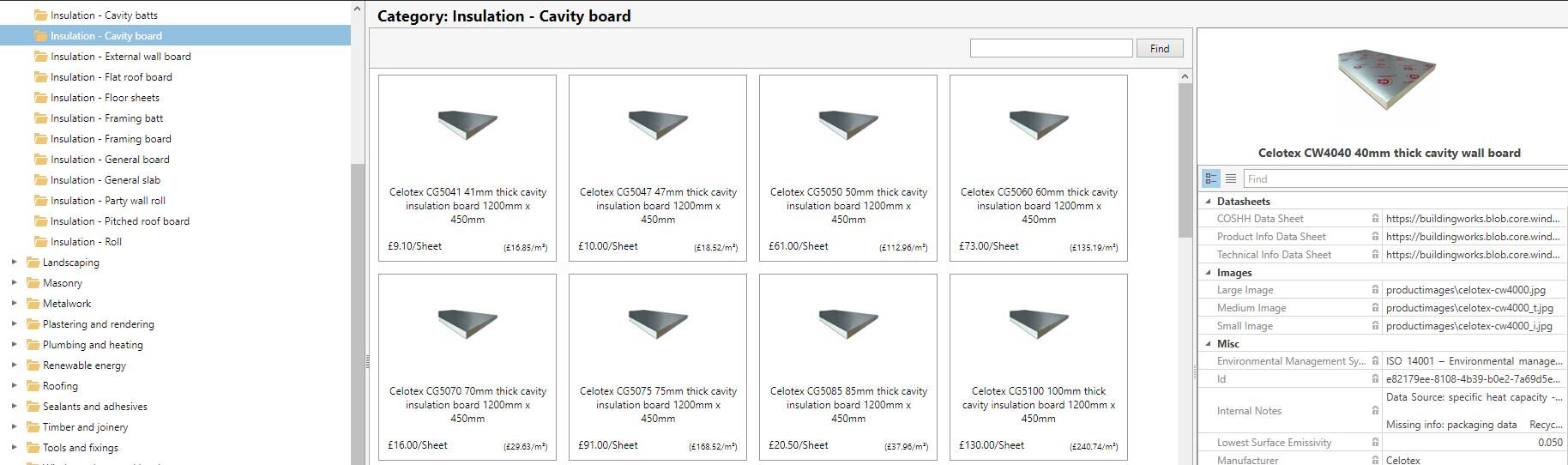Viewport: 1568px width, 465px height.
Task: Expand the Landscaping tree node
Action: click(x=14, y=263)
